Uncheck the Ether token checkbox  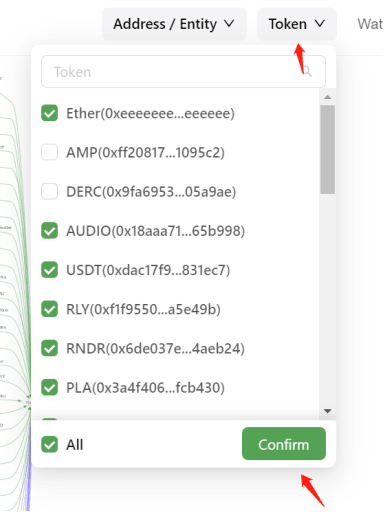point(50,113)
